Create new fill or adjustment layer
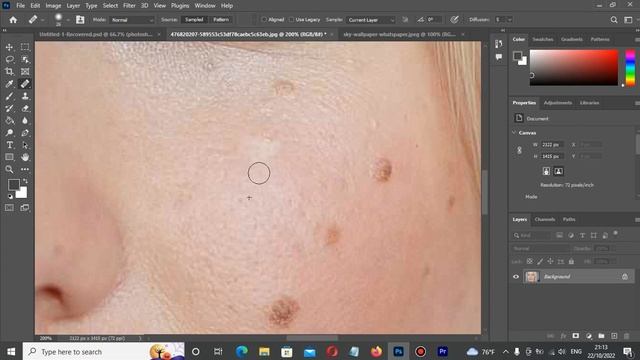Viewport: 640px width, 360px height. click(x=589, y=336)
